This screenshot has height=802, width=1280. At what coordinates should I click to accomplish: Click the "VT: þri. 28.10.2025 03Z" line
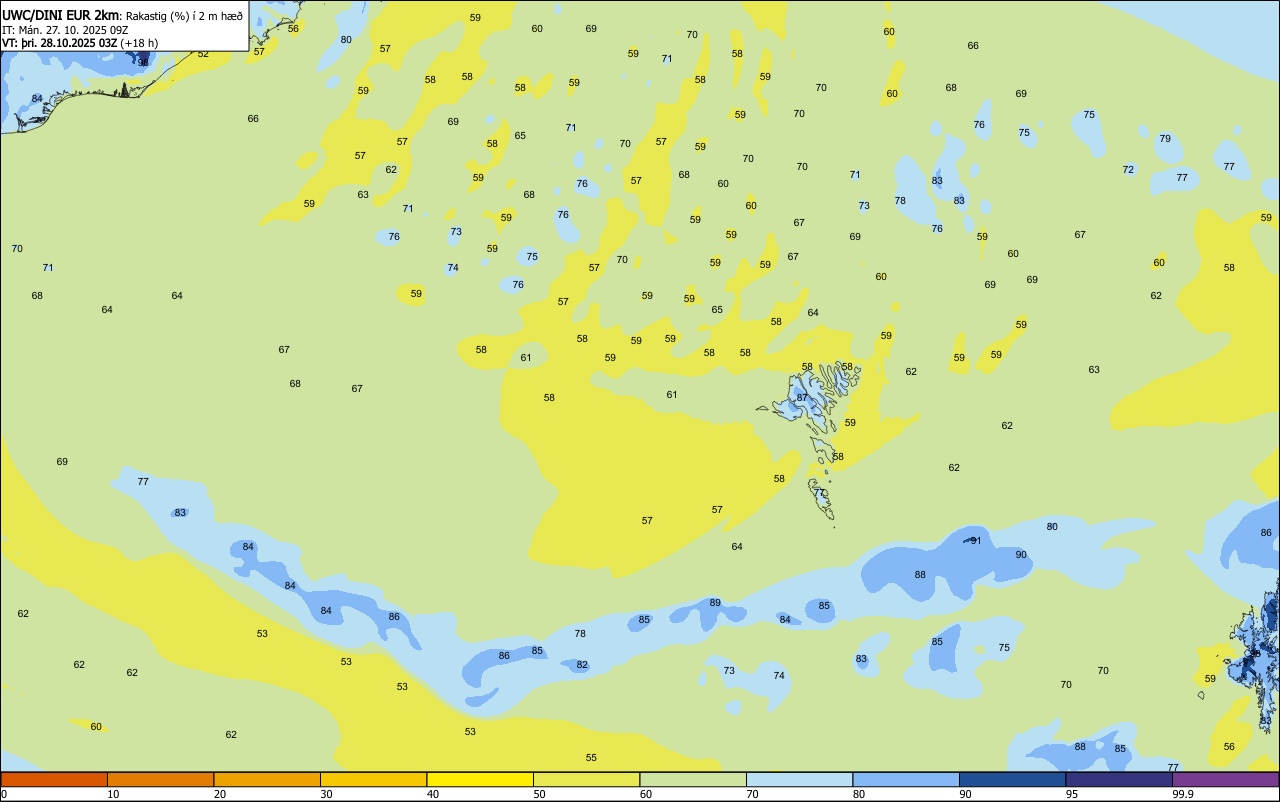[x=59, y=43]
